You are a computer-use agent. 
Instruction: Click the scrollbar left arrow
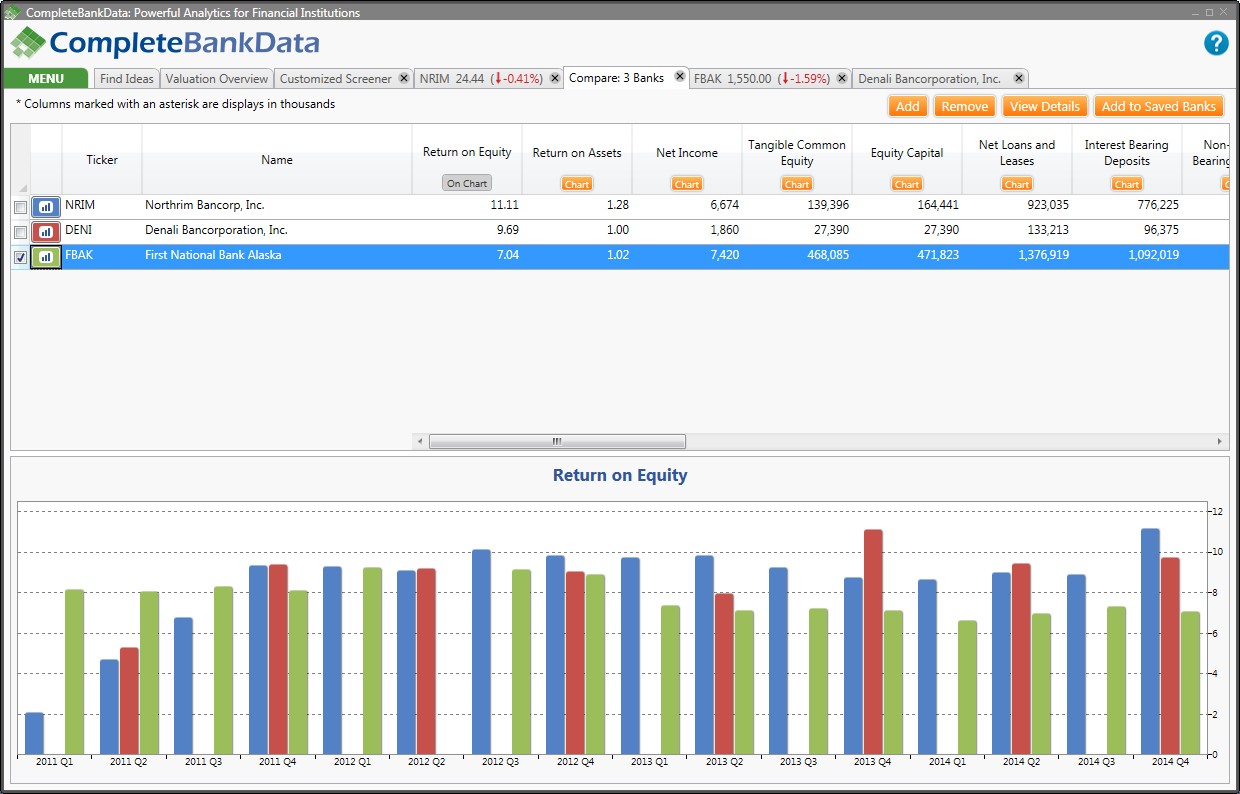click(x=420, y=441)
